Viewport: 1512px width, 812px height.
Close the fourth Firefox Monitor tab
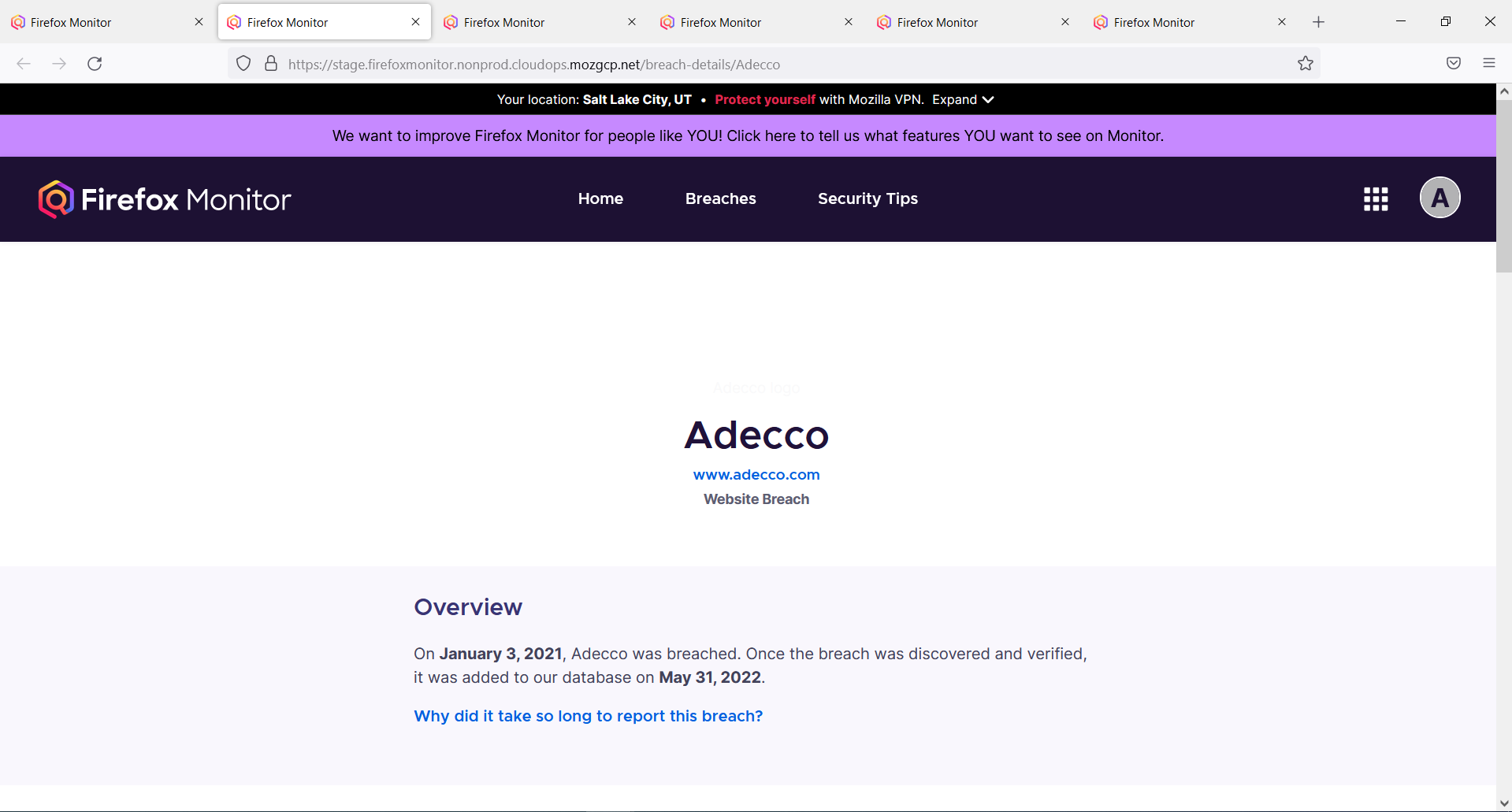click(x=849, y=22)
